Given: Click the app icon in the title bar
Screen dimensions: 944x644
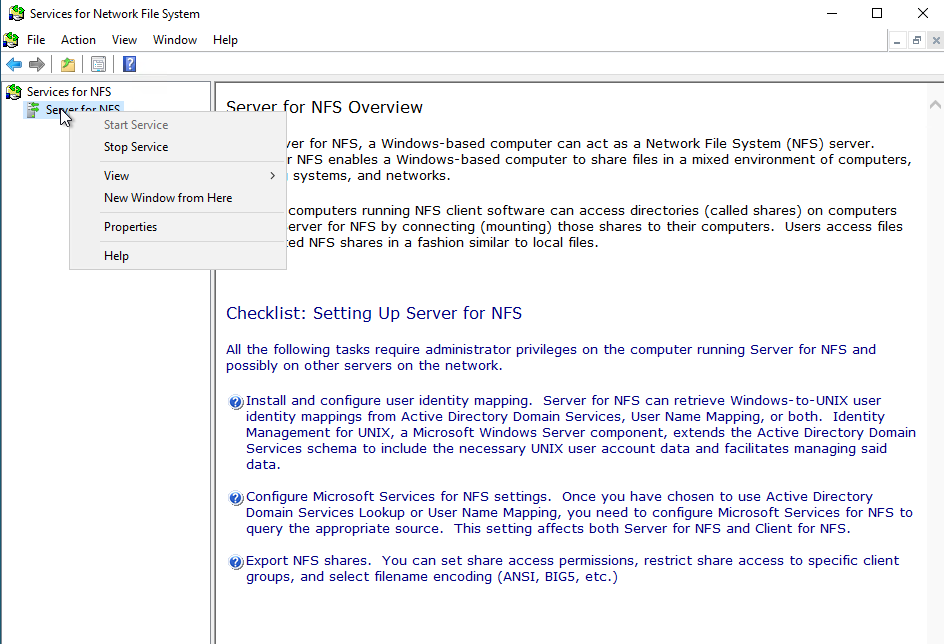Looking at the screenshot, I should point(16,13).
